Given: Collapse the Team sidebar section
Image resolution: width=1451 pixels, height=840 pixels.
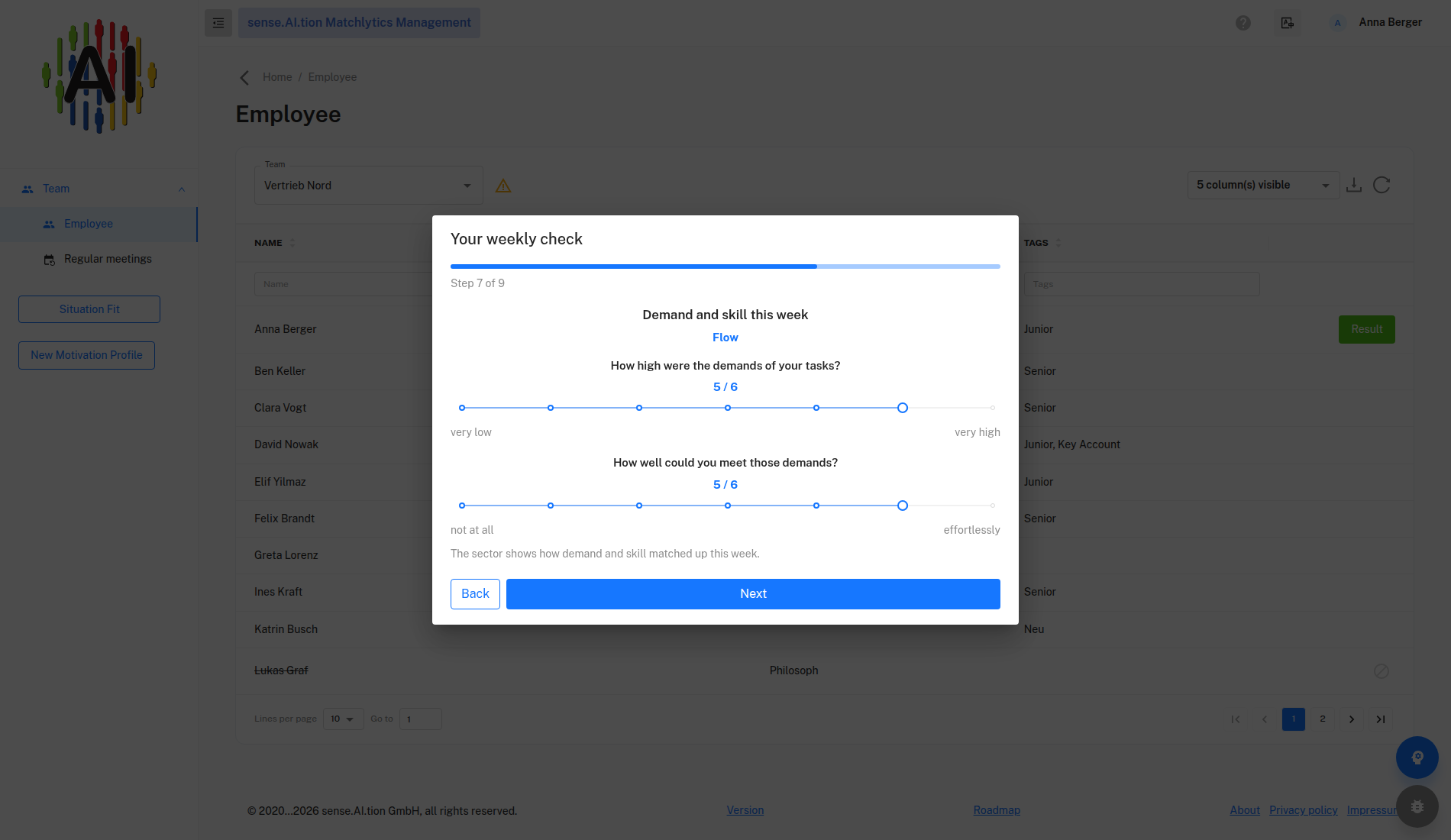Looking at the screenshot, I should 182,189.
